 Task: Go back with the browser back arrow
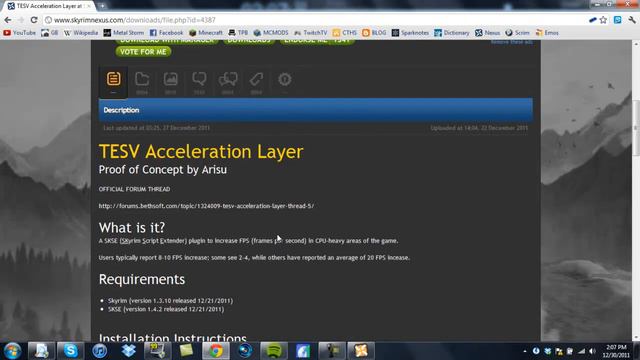tap(8, 20)
